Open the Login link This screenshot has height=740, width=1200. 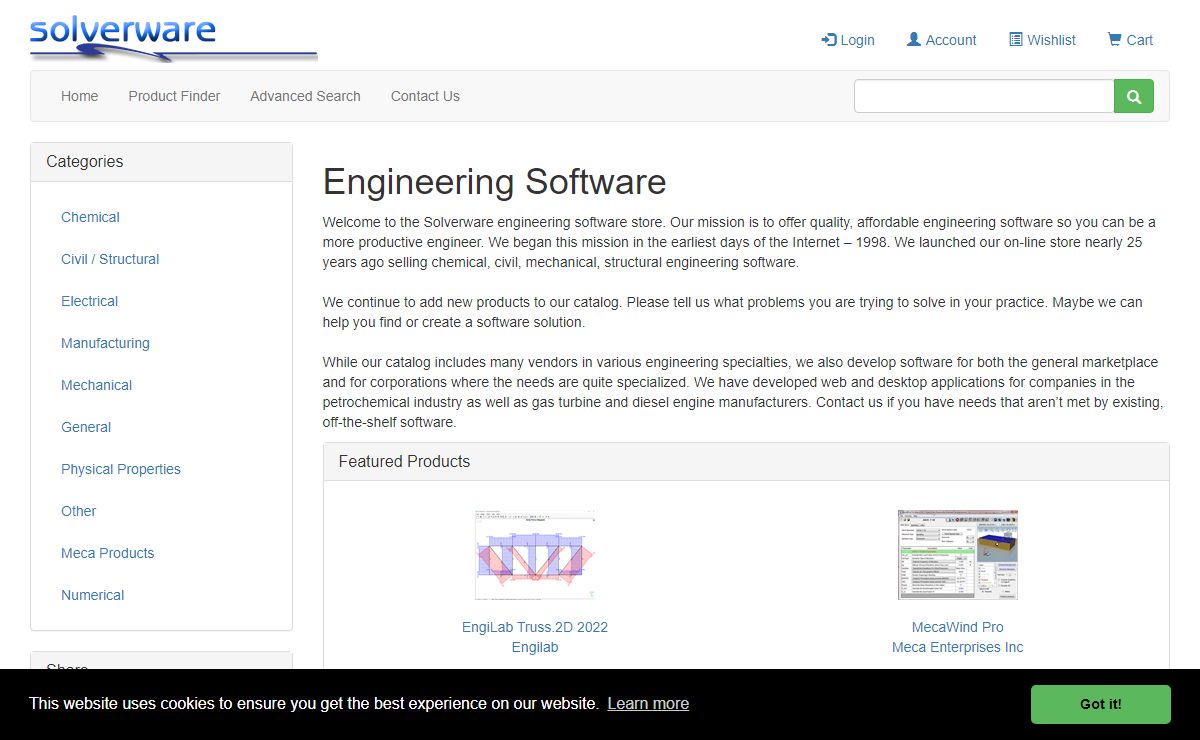click(x=848, y=40)
